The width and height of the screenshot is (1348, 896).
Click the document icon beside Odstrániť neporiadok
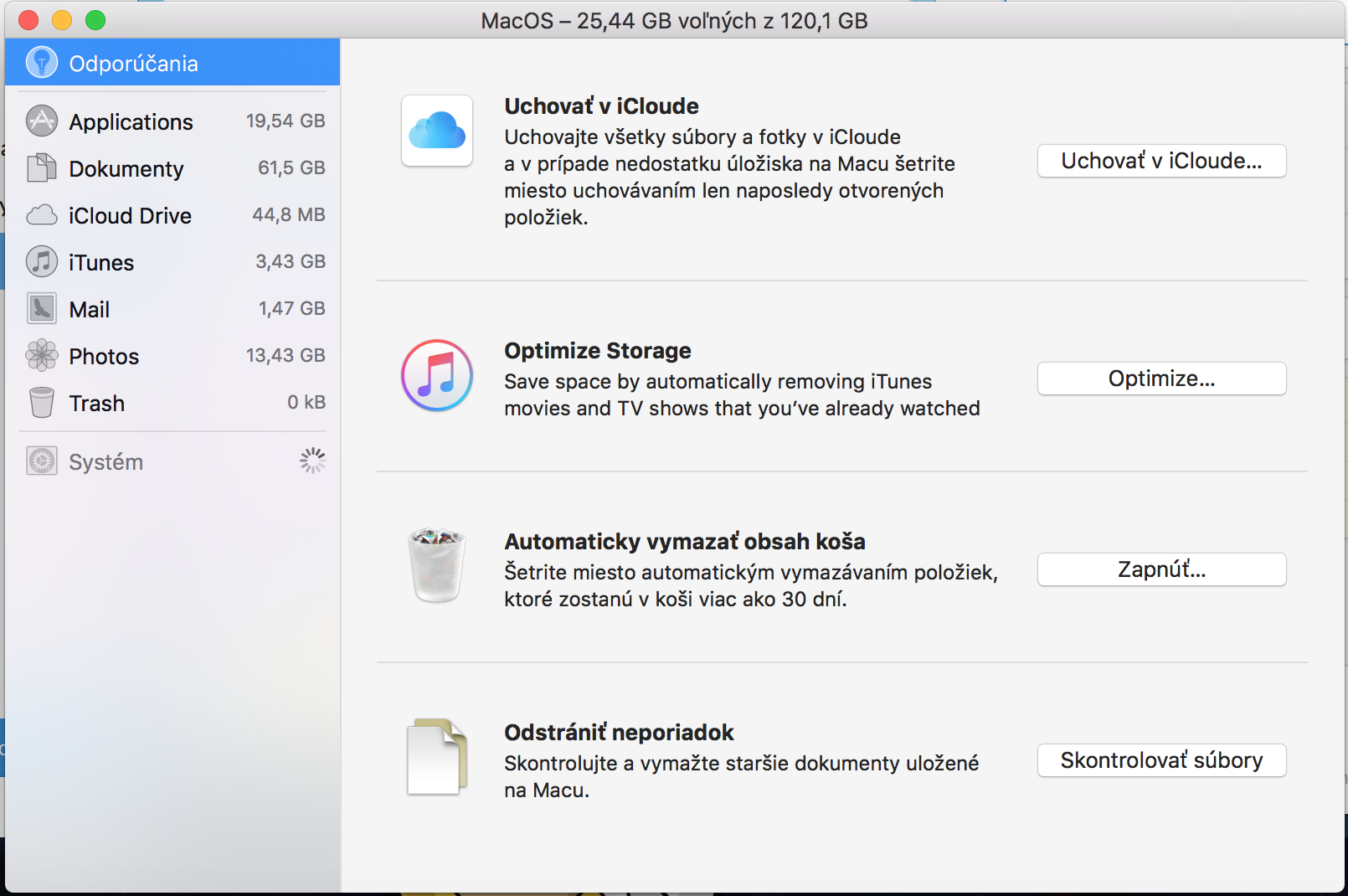(x=437, y=757)
